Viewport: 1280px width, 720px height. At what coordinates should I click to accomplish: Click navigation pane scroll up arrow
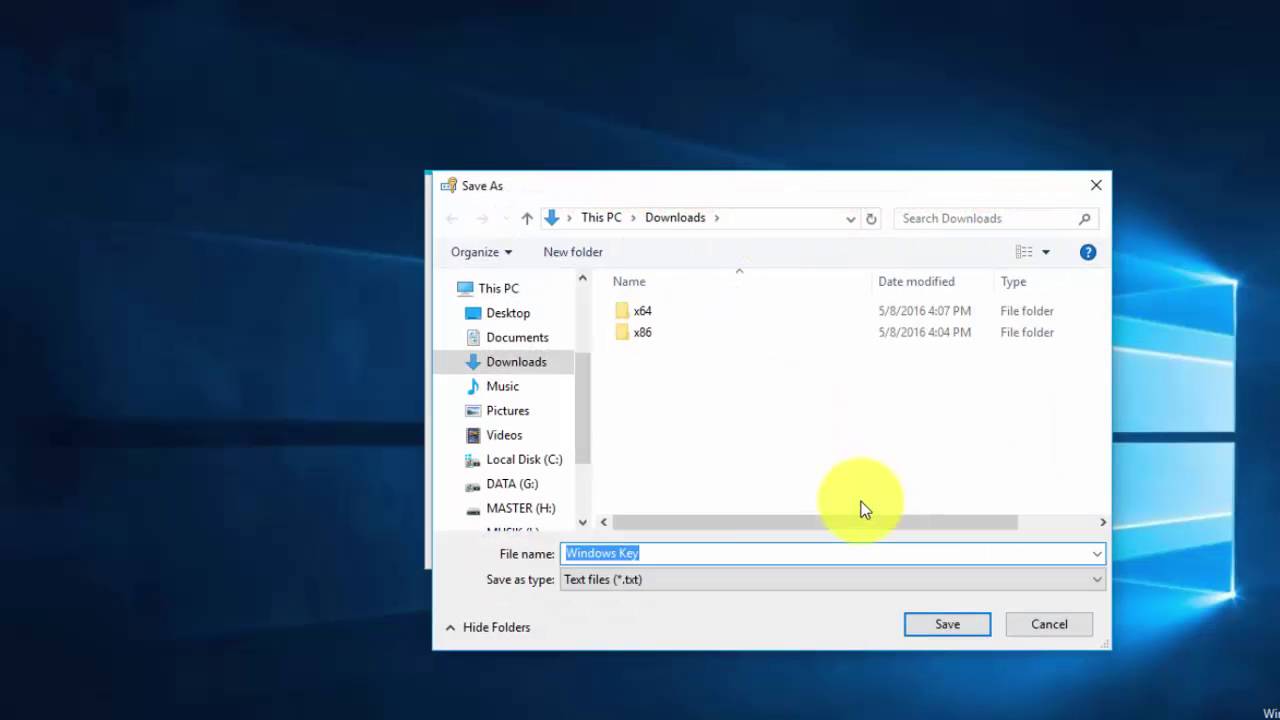(583, 279)
